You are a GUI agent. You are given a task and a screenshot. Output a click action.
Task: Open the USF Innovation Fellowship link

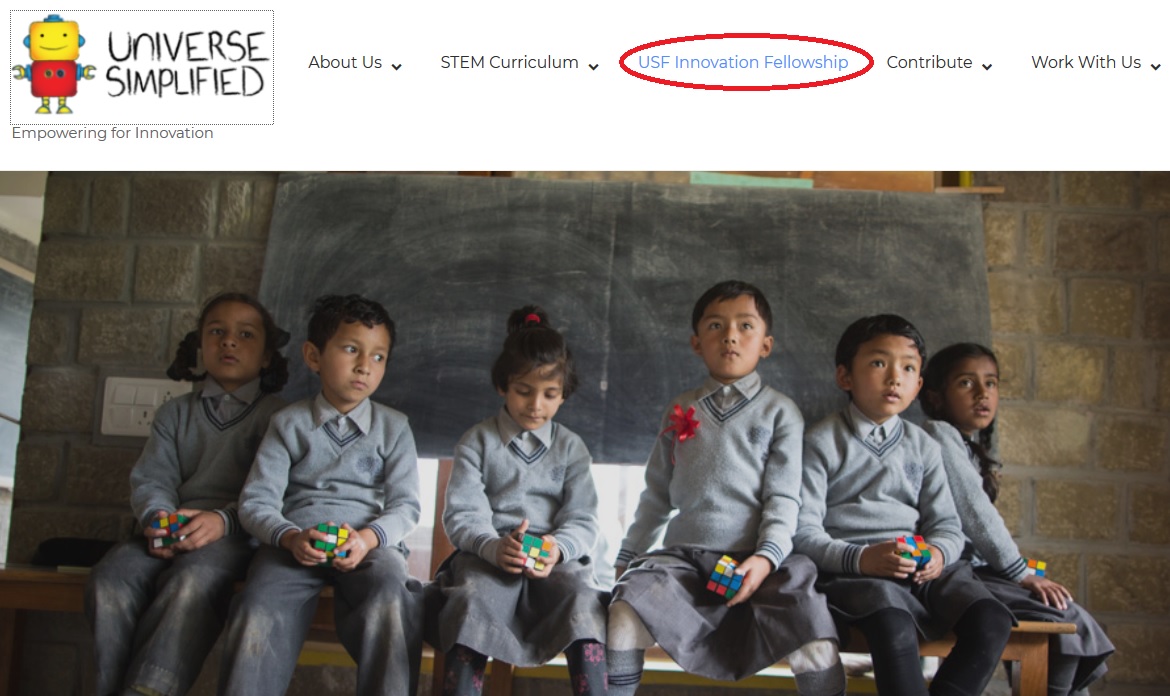pos(743,63)
